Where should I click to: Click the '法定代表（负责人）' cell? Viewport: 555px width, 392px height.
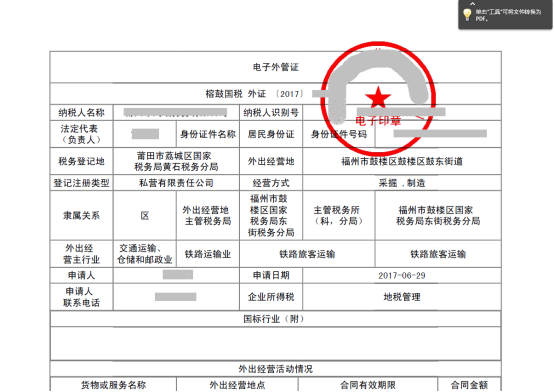81,134
